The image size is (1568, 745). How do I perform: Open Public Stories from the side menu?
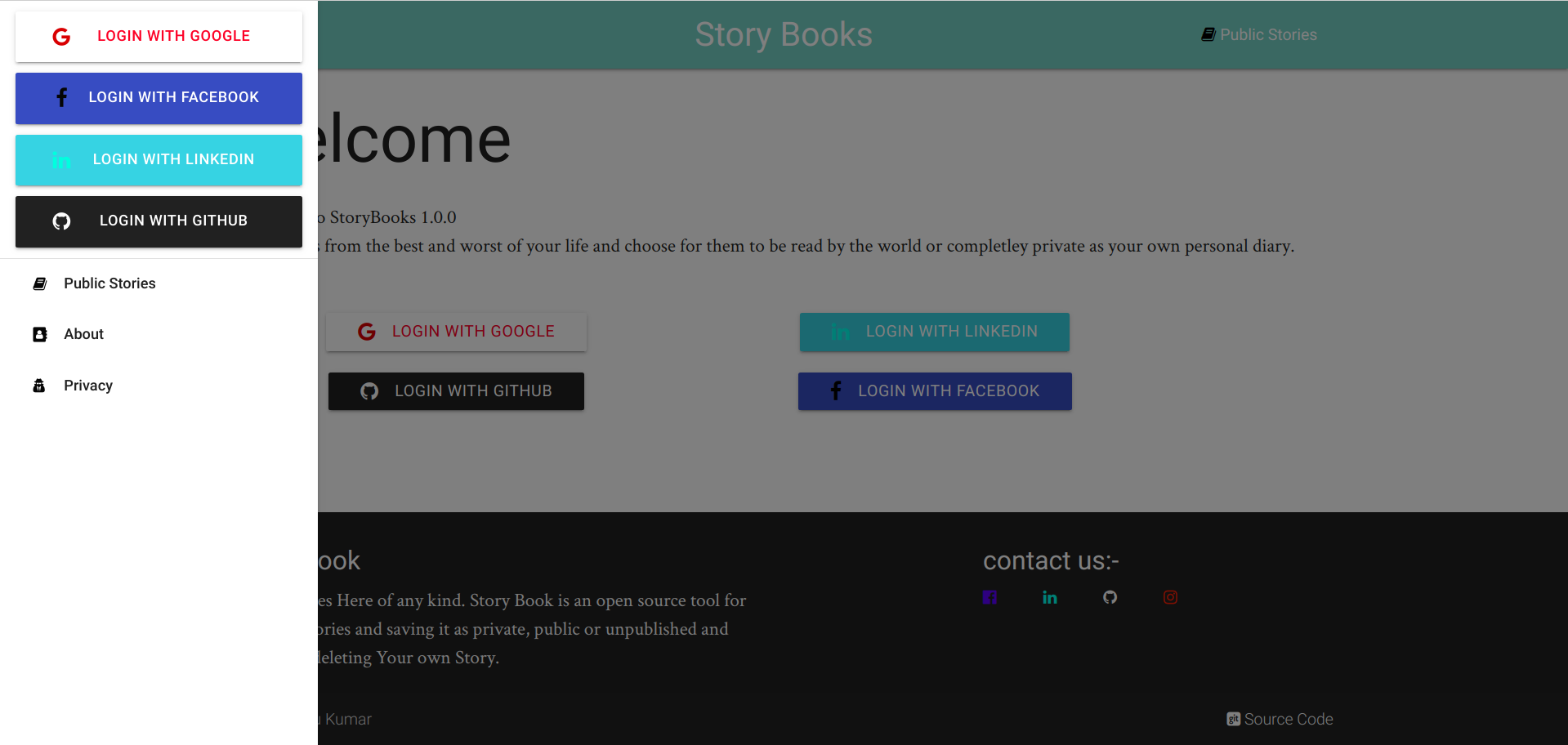click(x=109, y=283)
